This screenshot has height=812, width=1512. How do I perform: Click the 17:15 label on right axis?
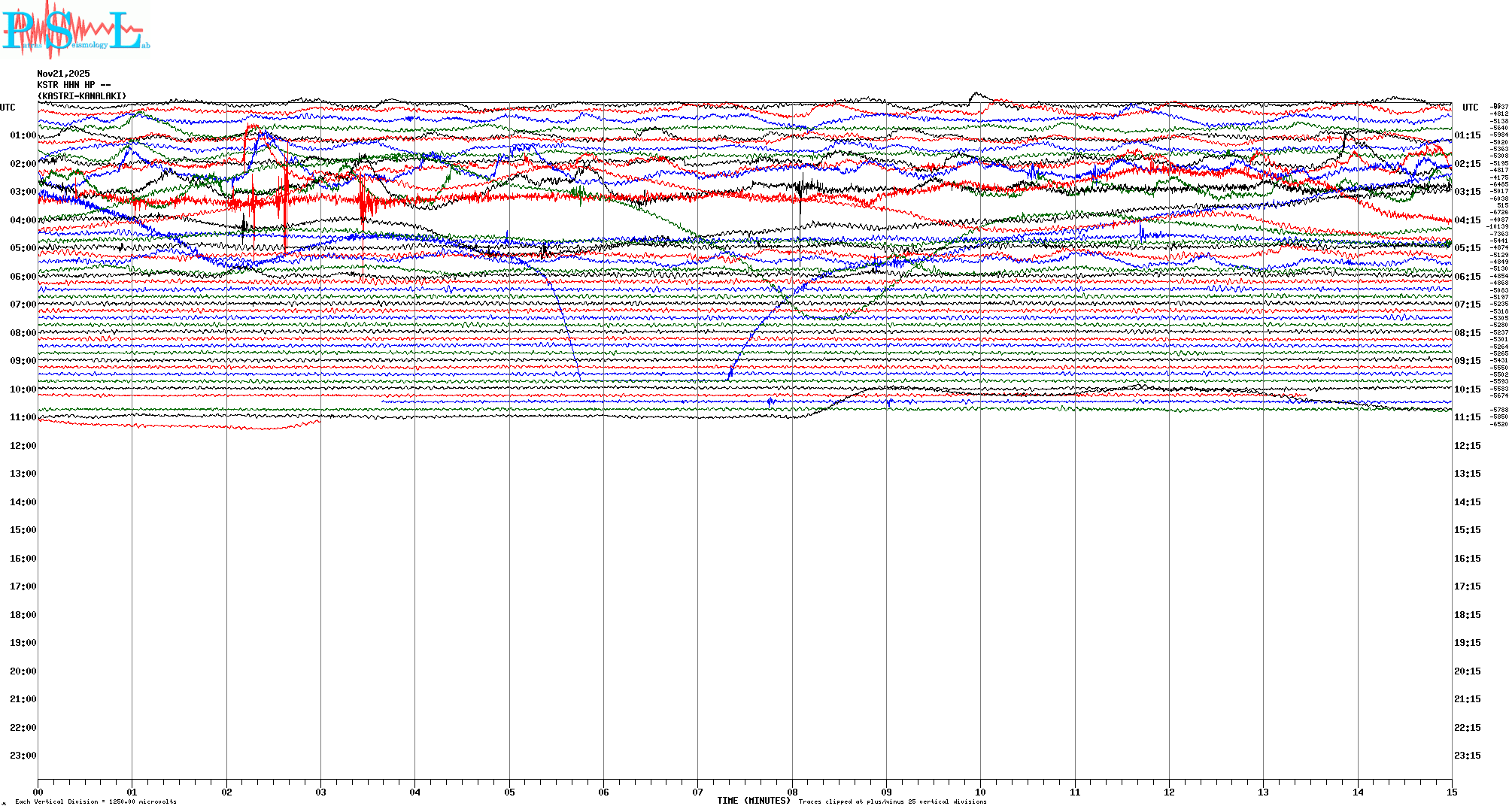1467,586
